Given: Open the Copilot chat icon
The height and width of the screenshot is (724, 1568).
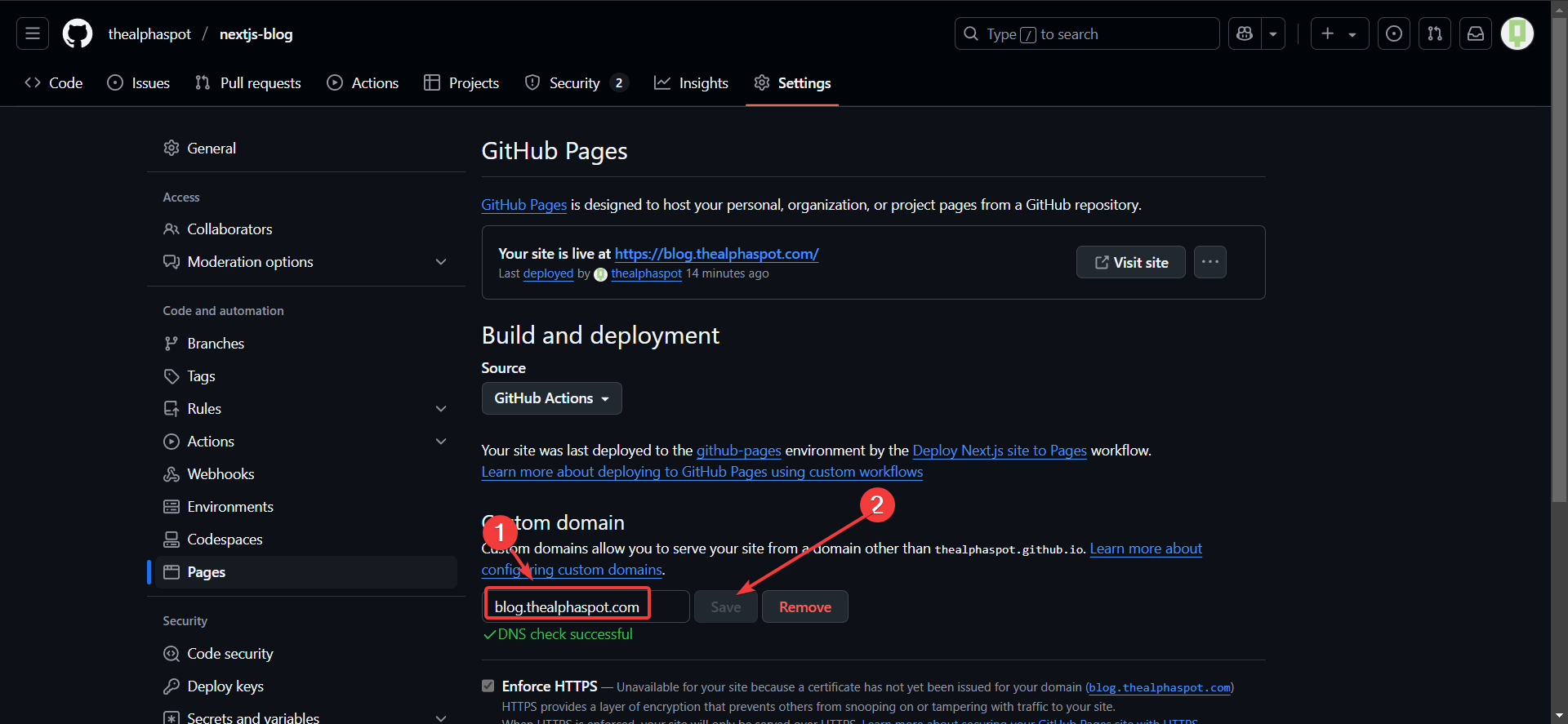Looking at the screenshot, I should coord(1245,33).
